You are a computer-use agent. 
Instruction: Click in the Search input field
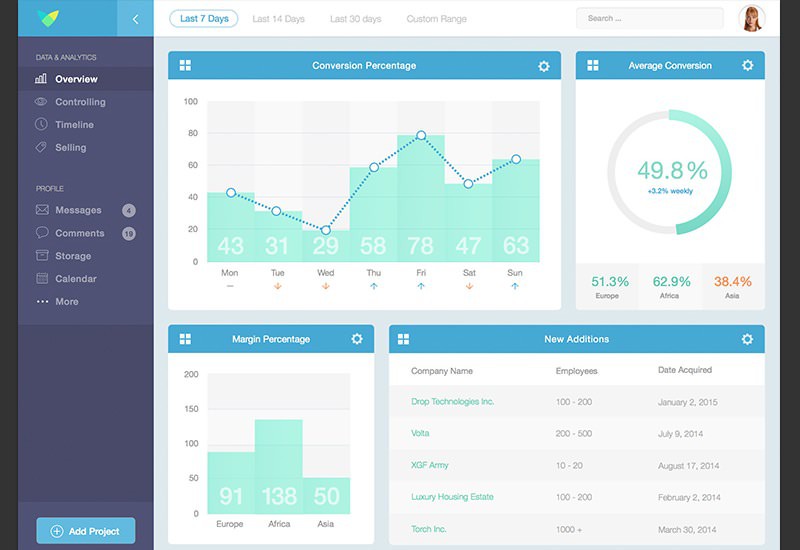tap(650, 18)
